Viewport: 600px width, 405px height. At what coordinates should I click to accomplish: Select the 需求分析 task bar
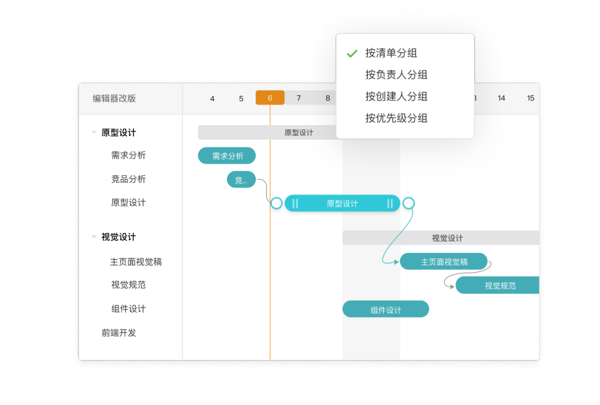(x=227, y=156)
